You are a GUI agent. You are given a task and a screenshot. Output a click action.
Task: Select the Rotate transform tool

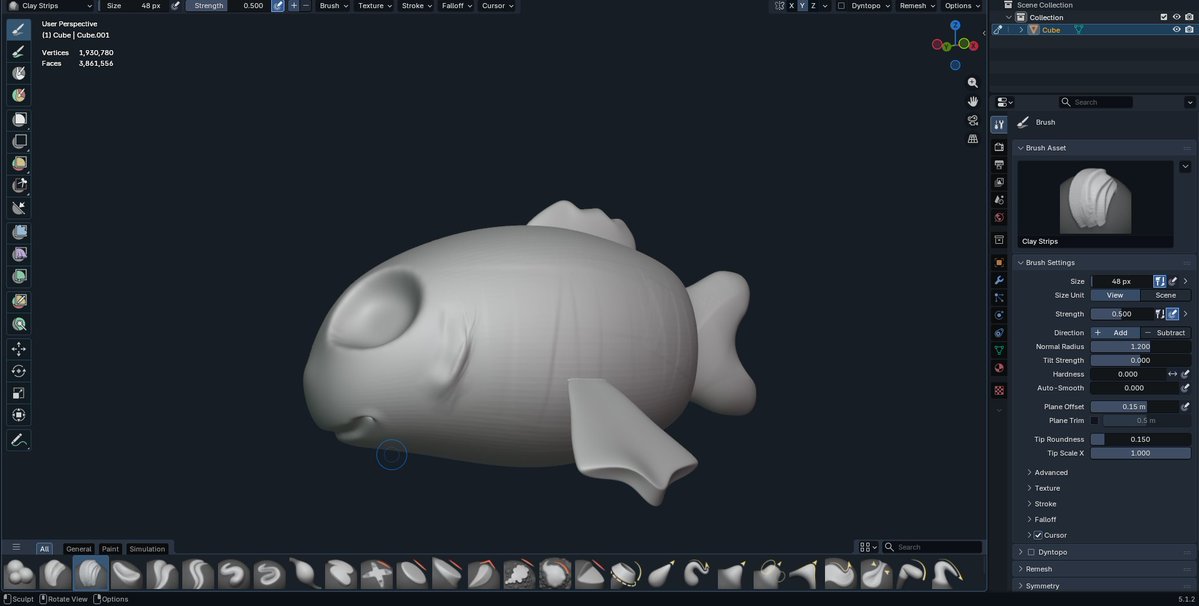click(x=19, y=371)
